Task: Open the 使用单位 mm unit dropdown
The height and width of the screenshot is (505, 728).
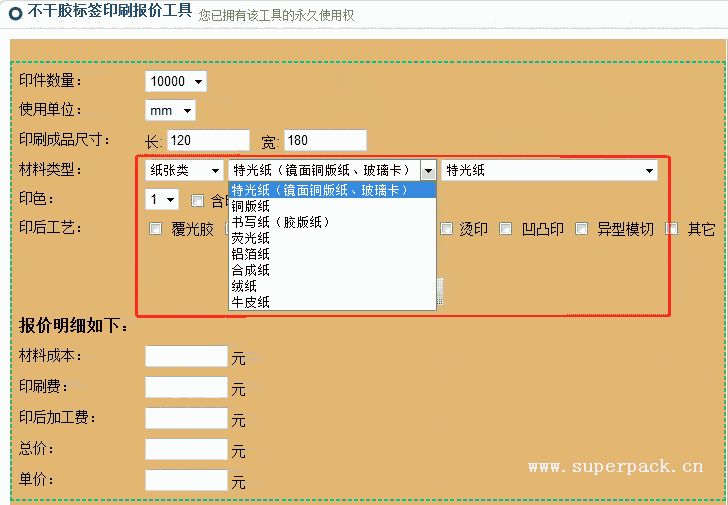Action: click(170, 110)
